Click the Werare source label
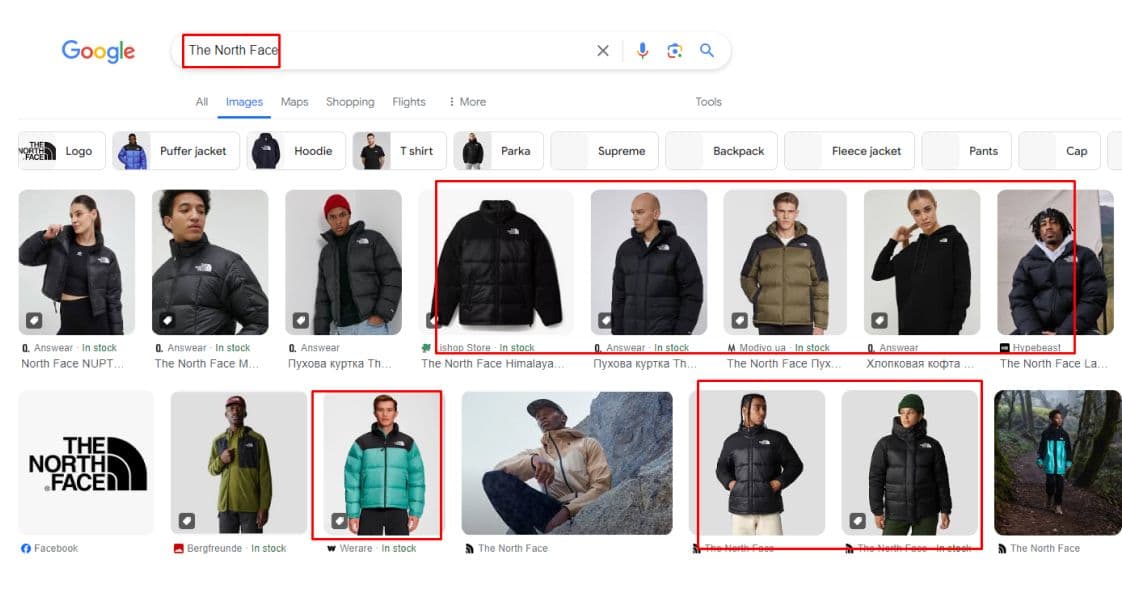Viewport: 1122px width, 604px height. (x=356, y=548)
